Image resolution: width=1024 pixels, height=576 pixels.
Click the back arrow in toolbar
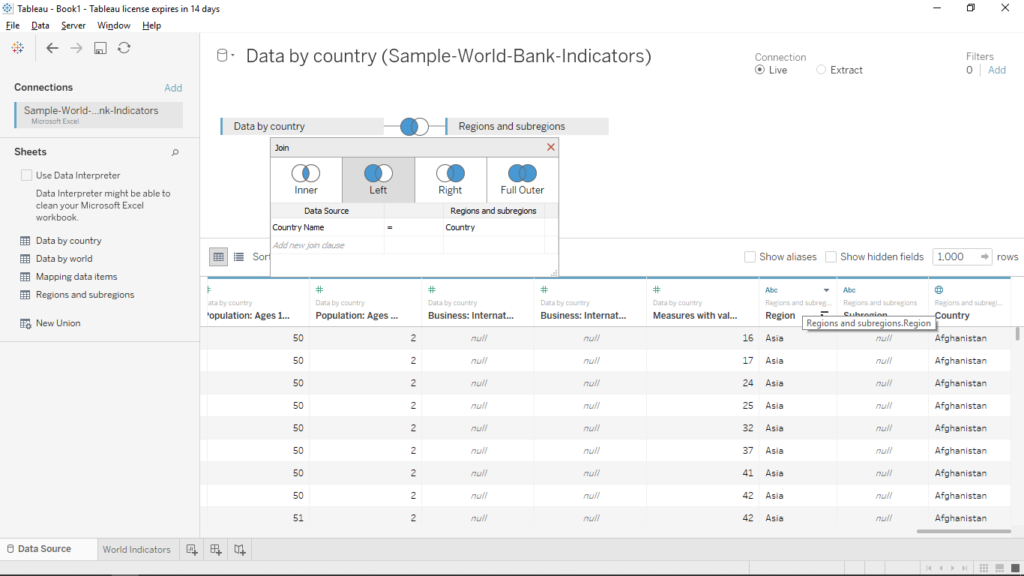pos(52,48)
